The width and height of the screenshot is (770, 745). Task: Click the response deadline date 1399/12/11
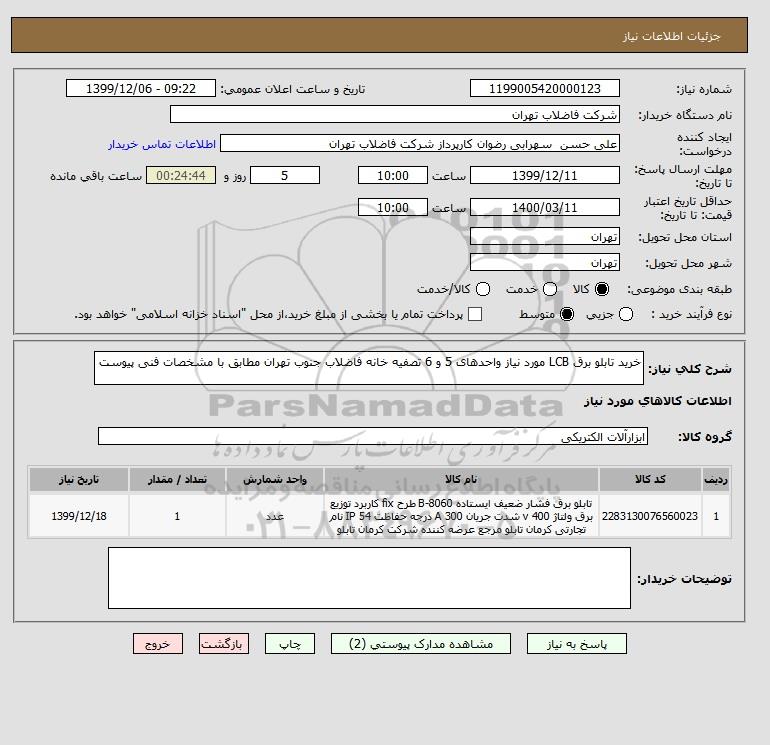[x=545, y=175]
